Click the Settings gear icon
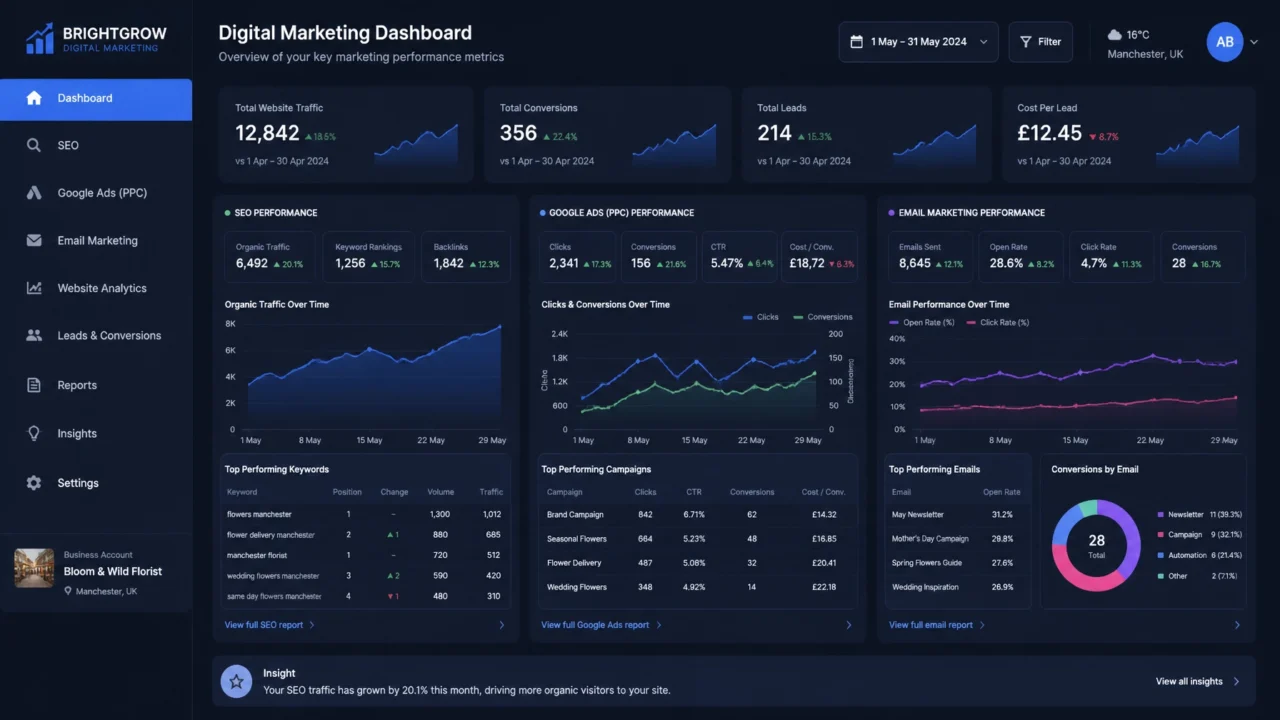Viewport: 1280px width, 720px height. 34,483
